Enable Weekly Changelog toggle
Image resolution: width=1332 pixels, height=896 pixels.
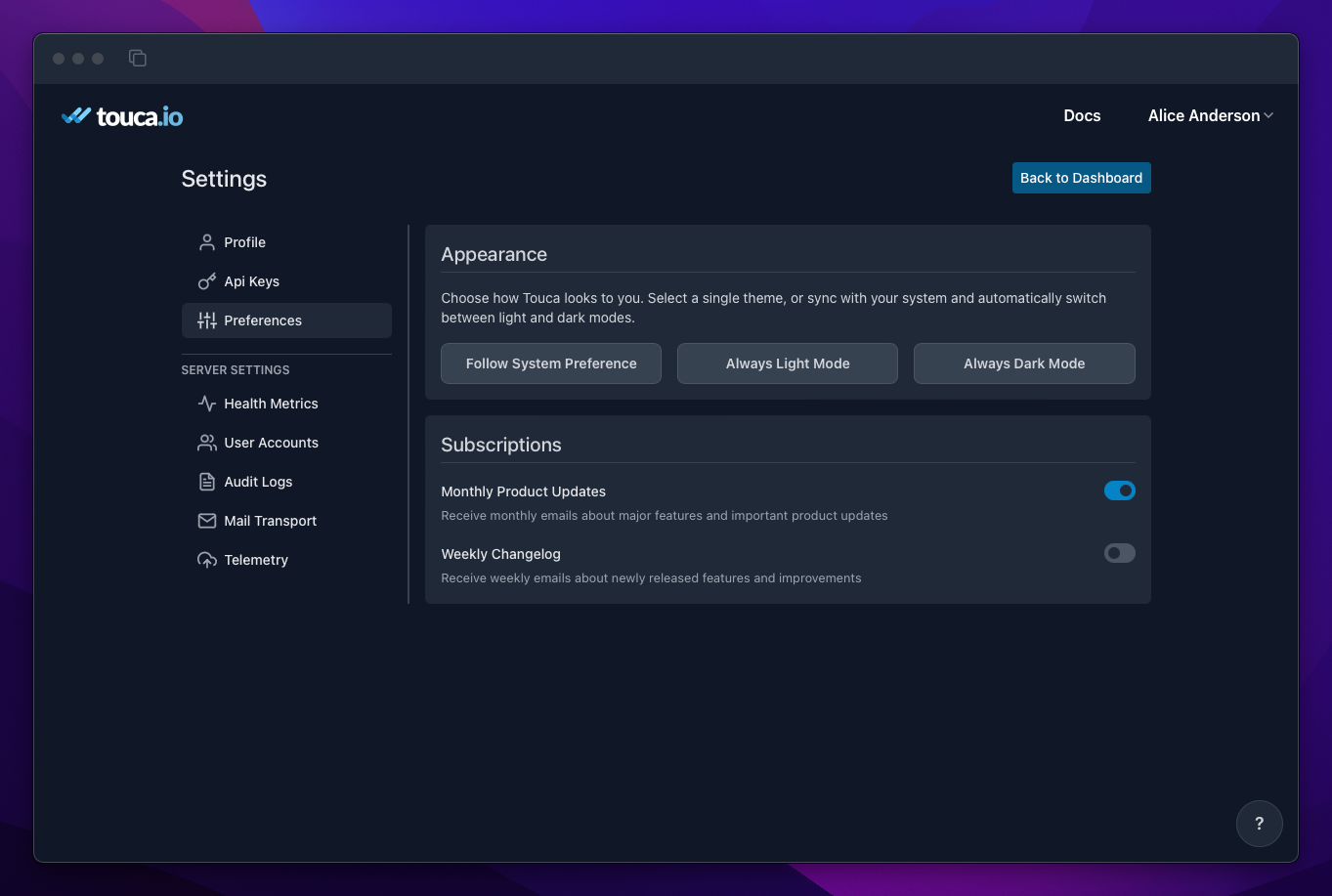pyautogui.click(x=1120, y=553)
